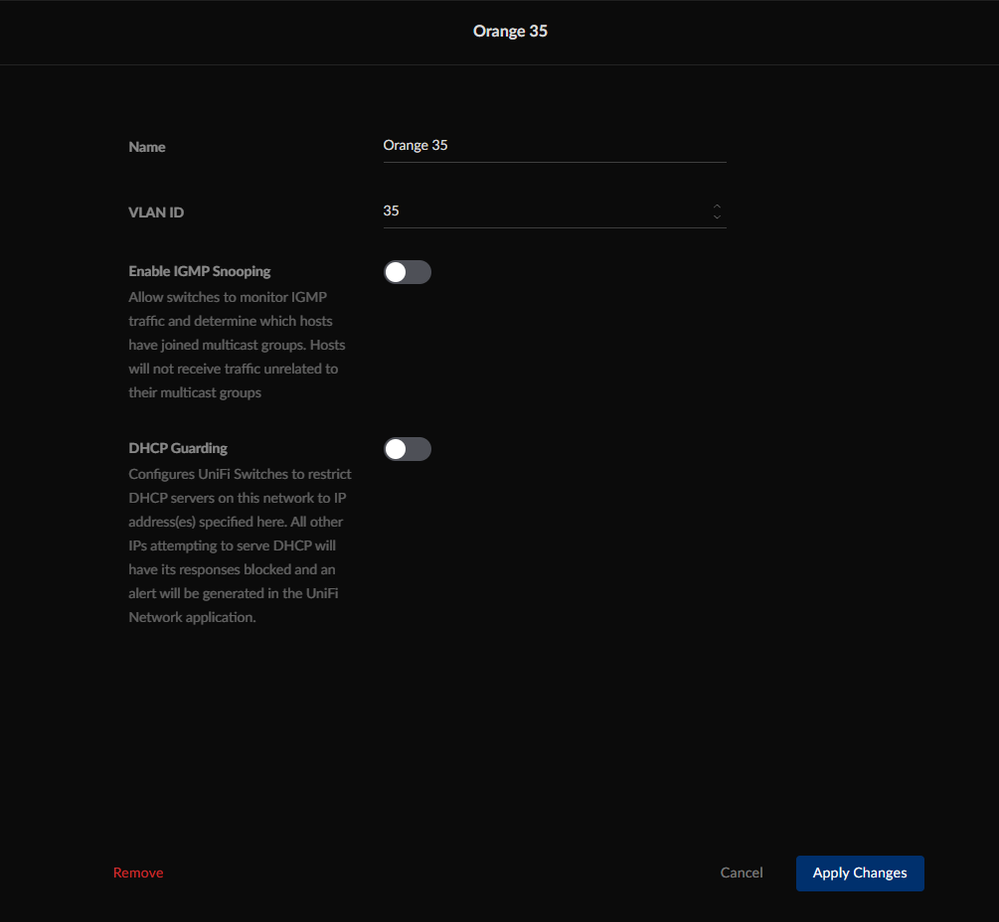Increase the VLAN ID with up arrow
Viewport: 999px width, 922px height.
[x=716, y=206]
